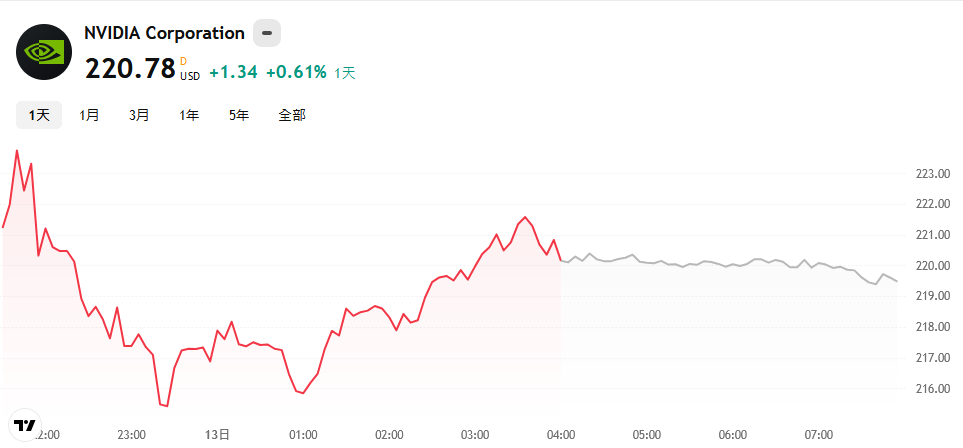
Task: Click the USD currency label
Action: click(x=190, y=76)
